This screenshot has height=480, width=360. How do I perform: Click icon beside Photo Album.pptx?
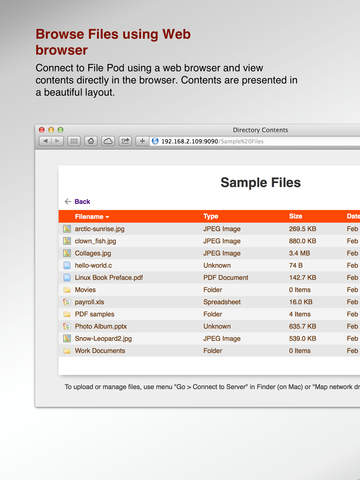67,326
